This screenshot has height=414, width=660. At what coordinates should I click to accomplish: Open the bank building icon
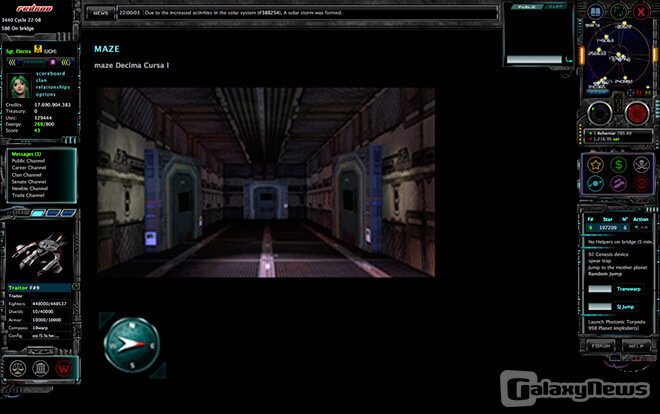pyautogui.click(x=40, y=369)
